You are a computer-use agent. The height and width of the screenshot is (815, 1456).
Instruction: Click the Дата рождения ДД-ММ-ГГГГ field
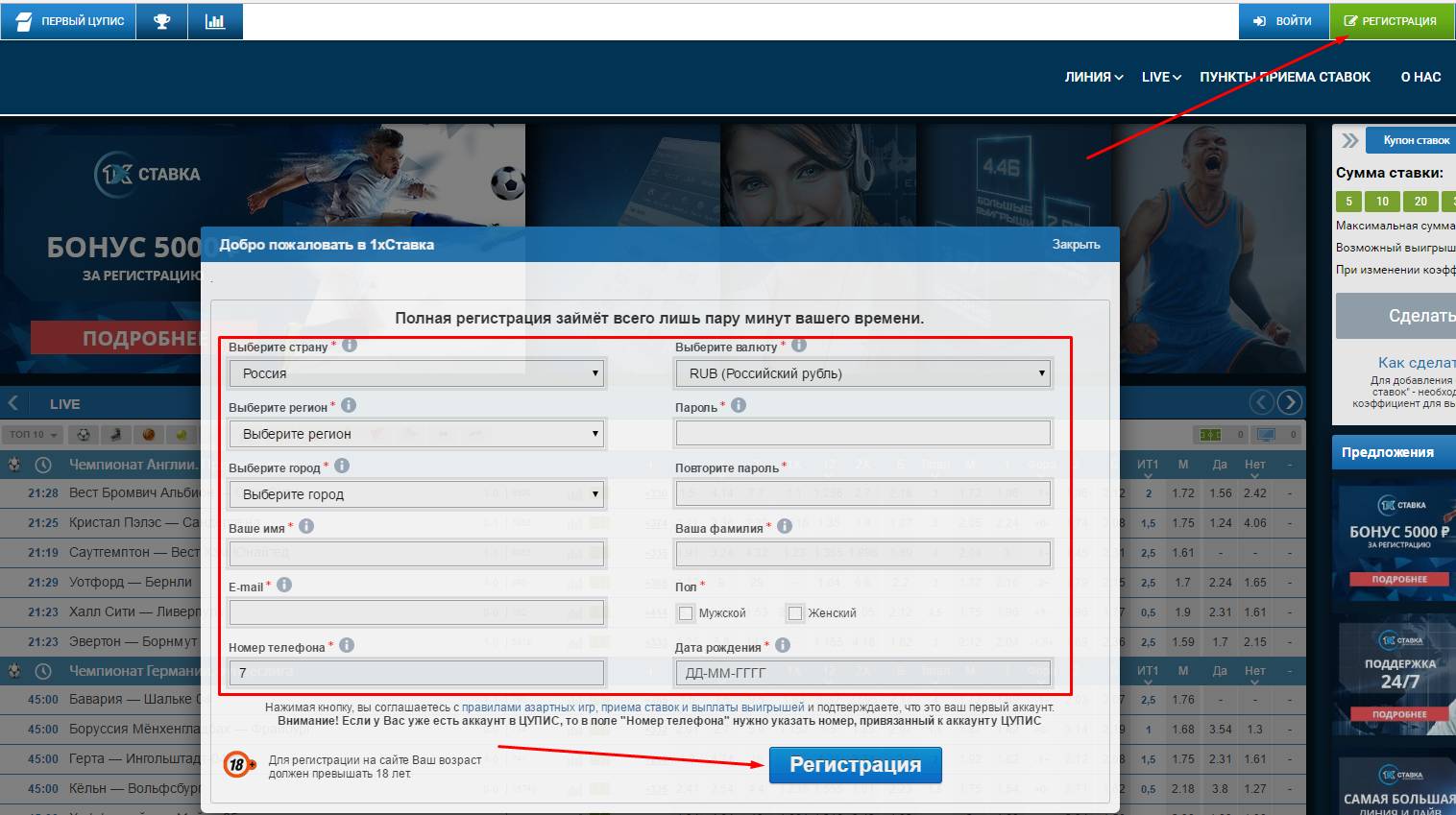863,673
